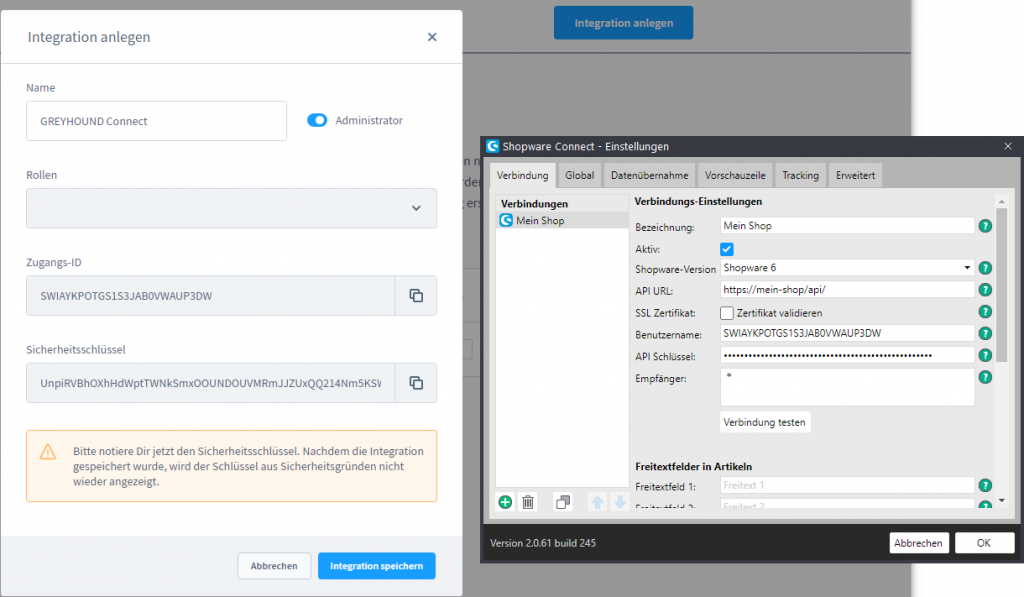Toggle the Administrator switch
Viewport: 1024px width, 597px height.
[317, 120]
